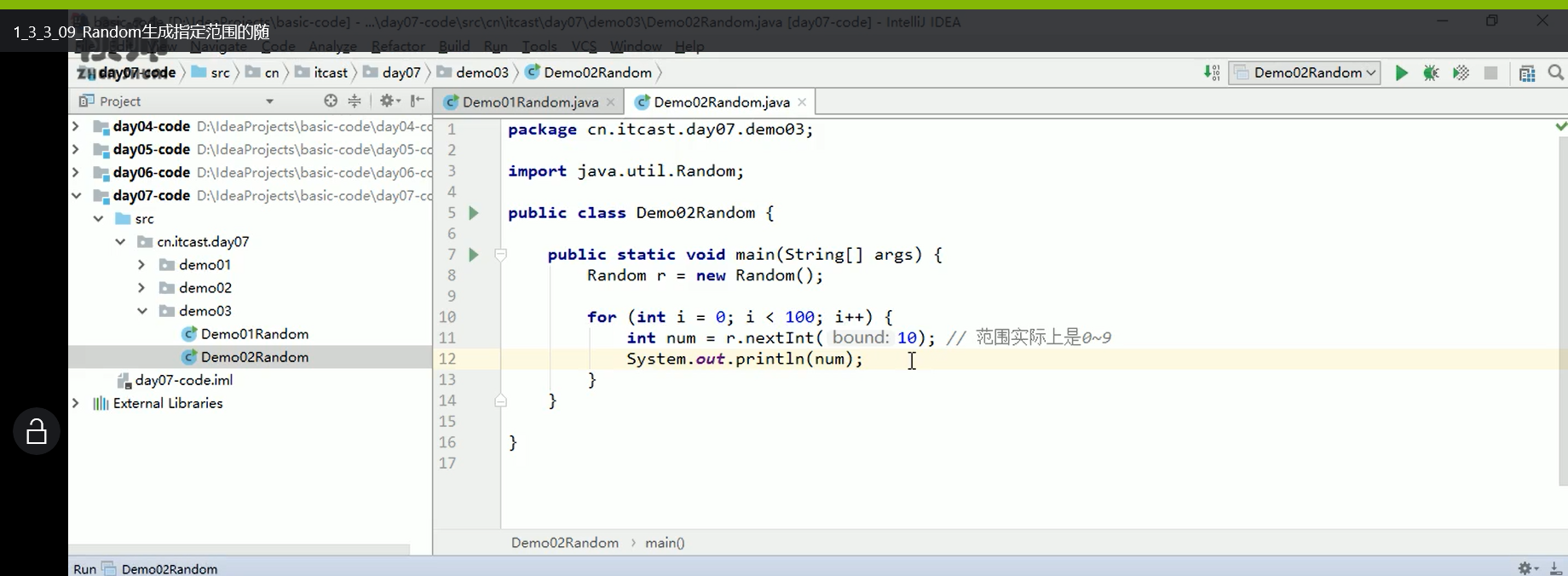Click run gutter arrow on line 5

pyautogui.click(x=474, y=213)
